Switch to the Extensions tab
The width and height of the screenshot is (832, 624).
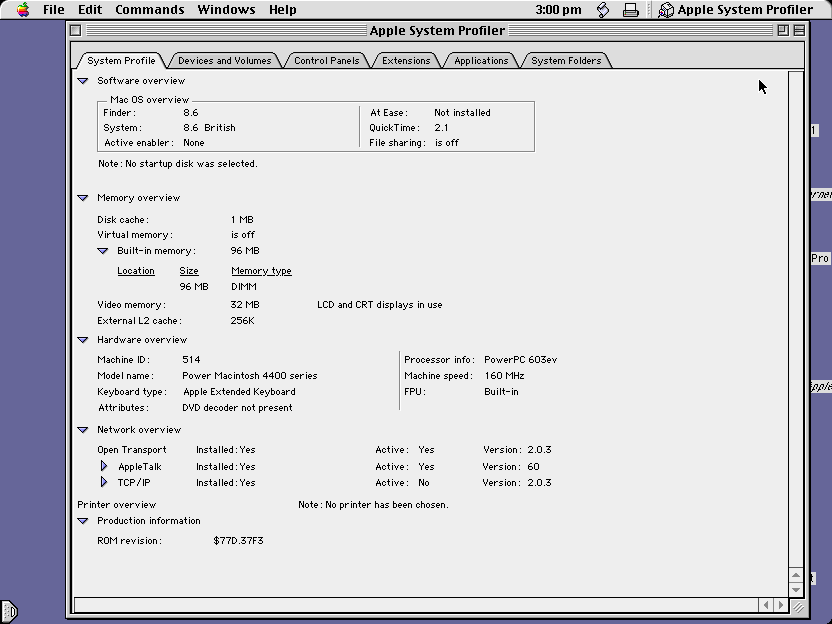[406, 60]
